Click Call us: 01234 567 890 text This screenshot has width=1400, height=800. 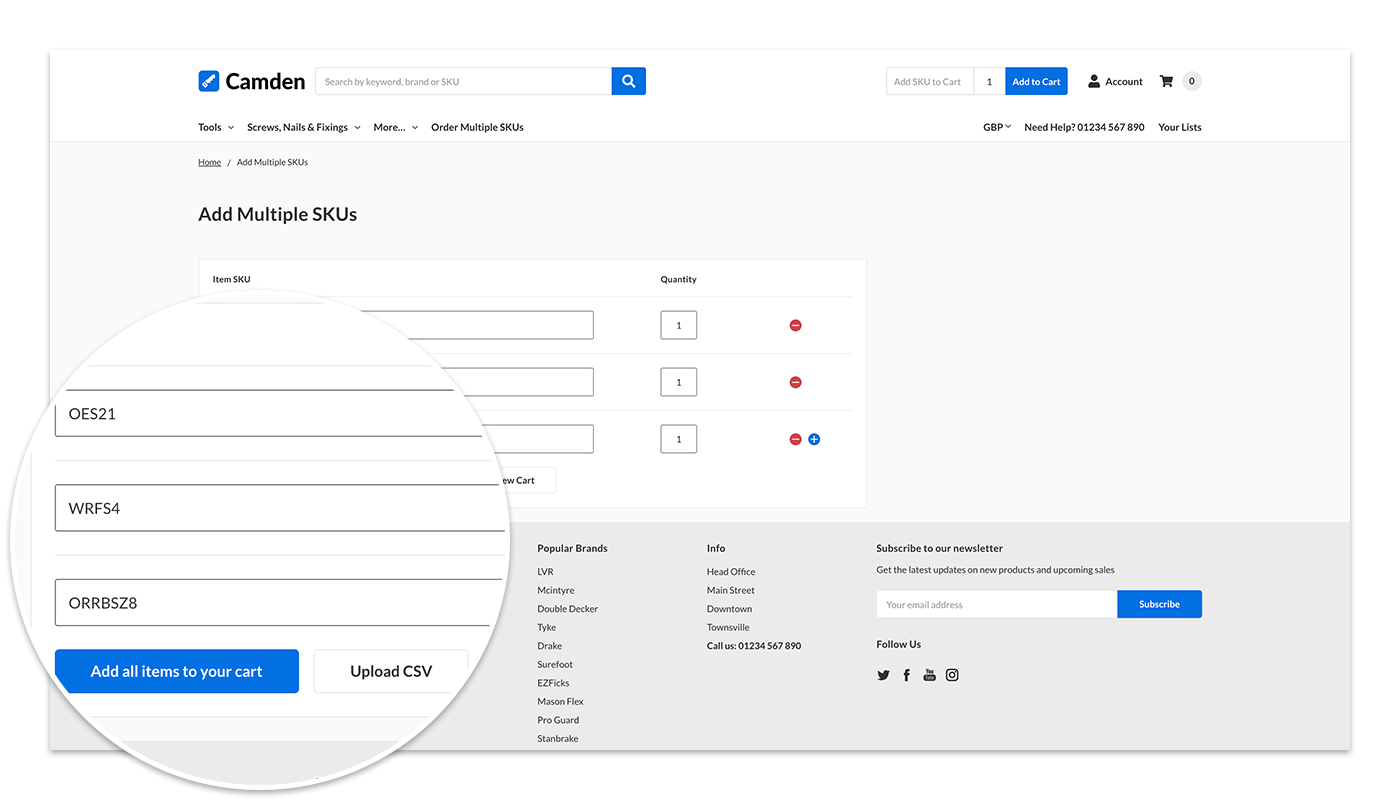coord(754,646)
